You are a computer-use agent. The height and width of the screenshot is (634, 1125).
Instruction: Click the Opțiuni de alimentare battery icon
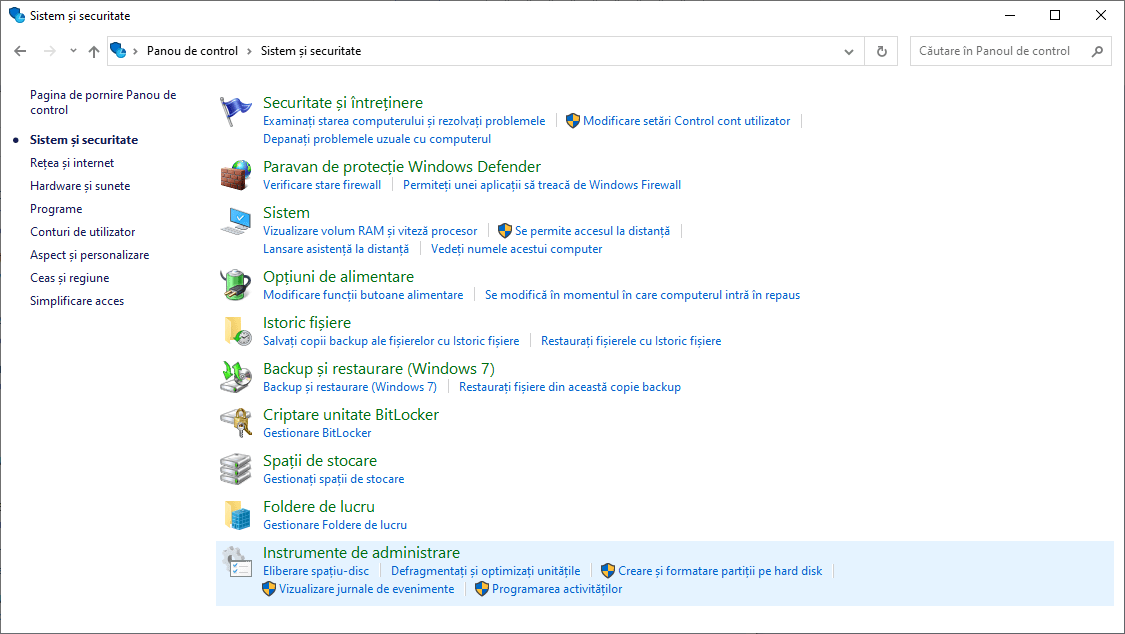[236, 285]
